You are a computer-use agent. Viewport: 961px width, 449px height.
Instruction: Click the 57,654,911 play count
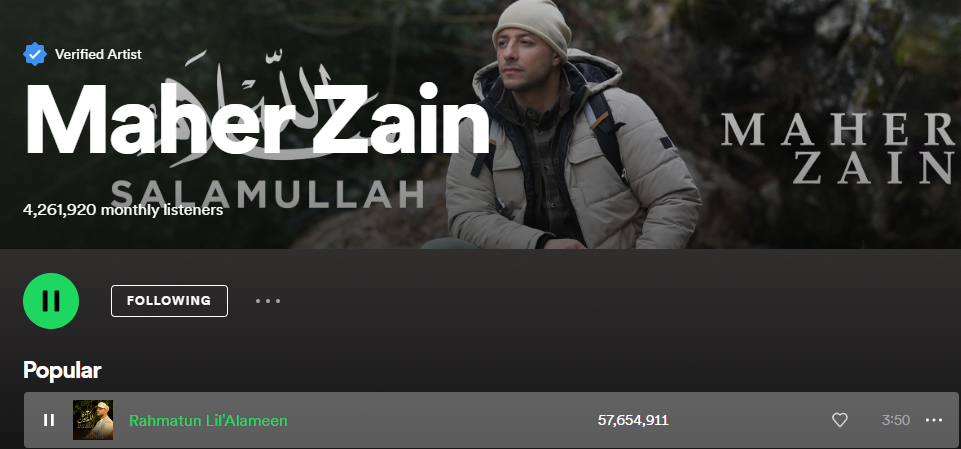tap(632, 420)
